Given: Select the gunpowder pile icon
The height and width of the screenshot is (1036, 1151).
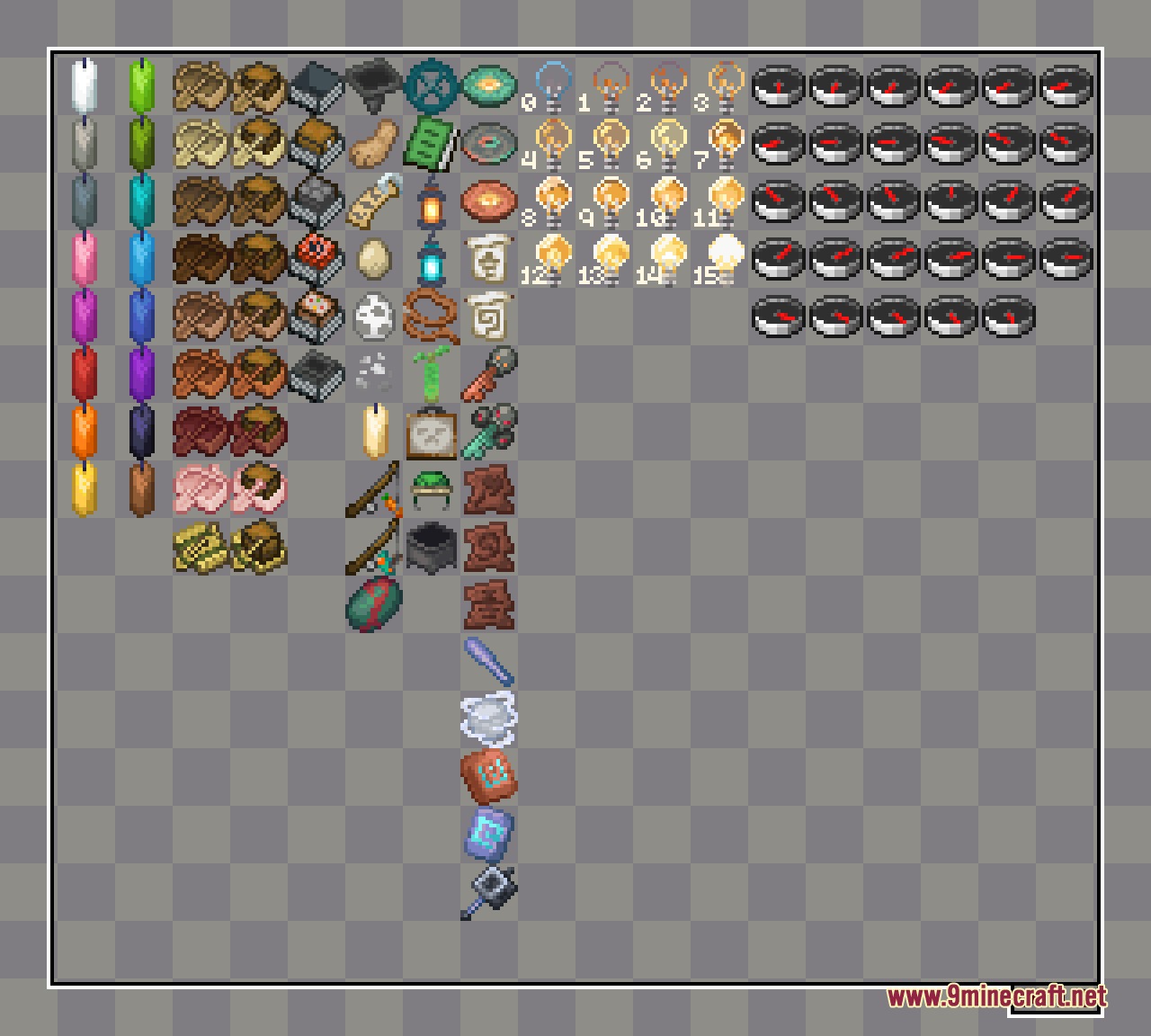Looking at the screenshot, I should coord(374,372).
